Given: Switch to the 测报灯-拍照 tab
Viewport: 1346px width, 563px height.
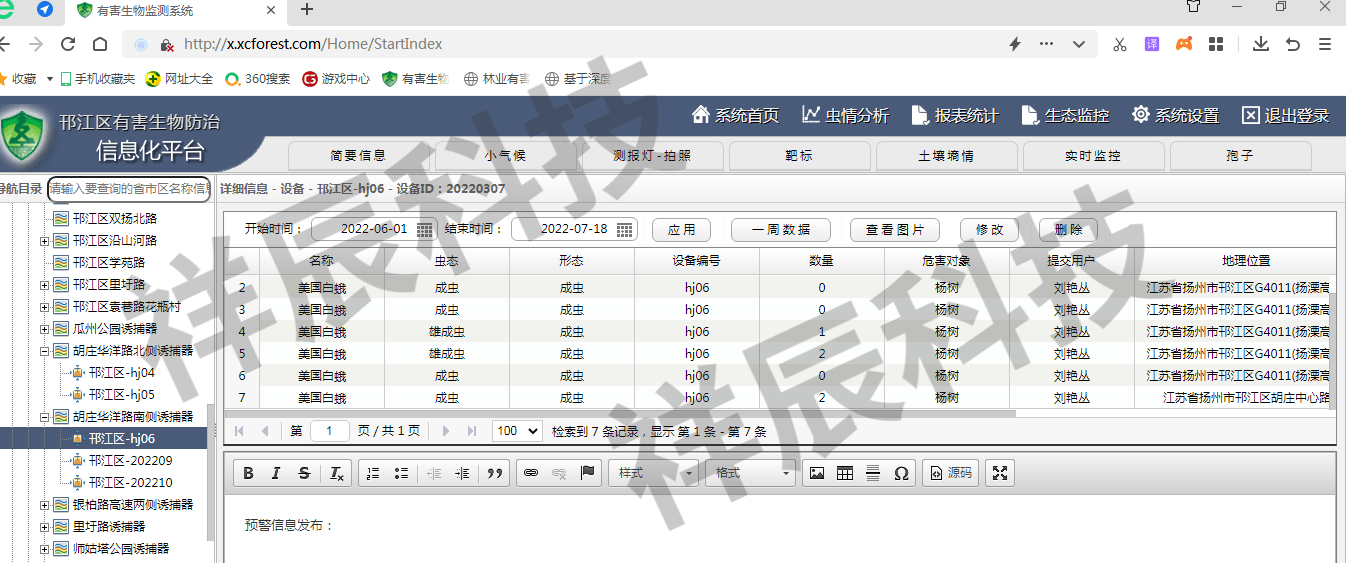Looking at the screenshot, I should (652, 156).
